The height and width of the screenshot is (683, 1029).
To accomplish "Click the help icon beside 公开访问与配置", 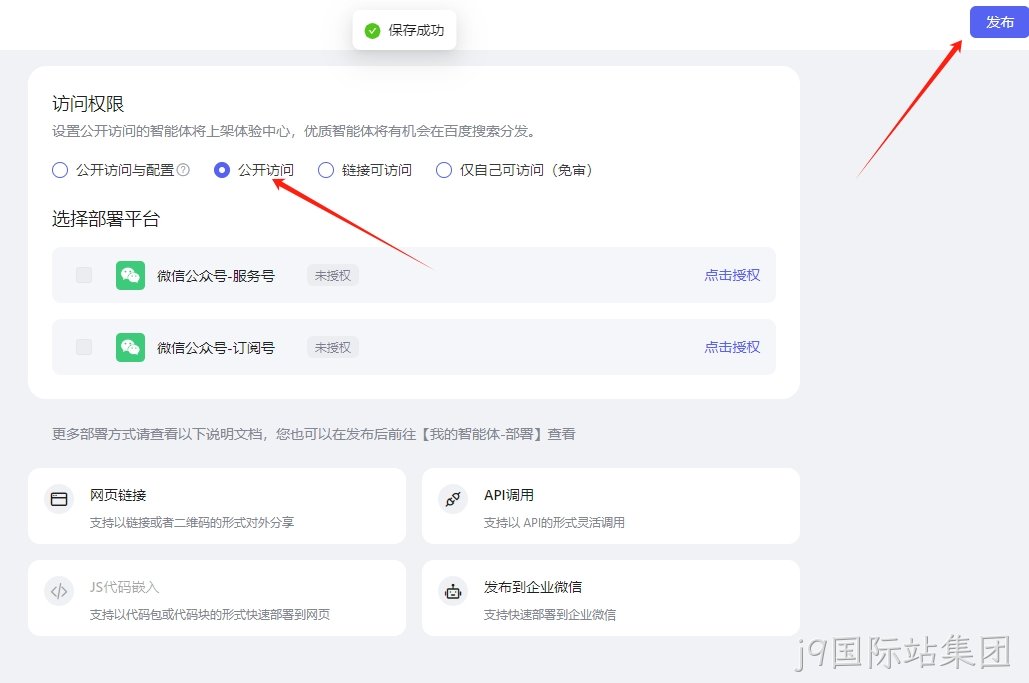I will tap(184, 170).
